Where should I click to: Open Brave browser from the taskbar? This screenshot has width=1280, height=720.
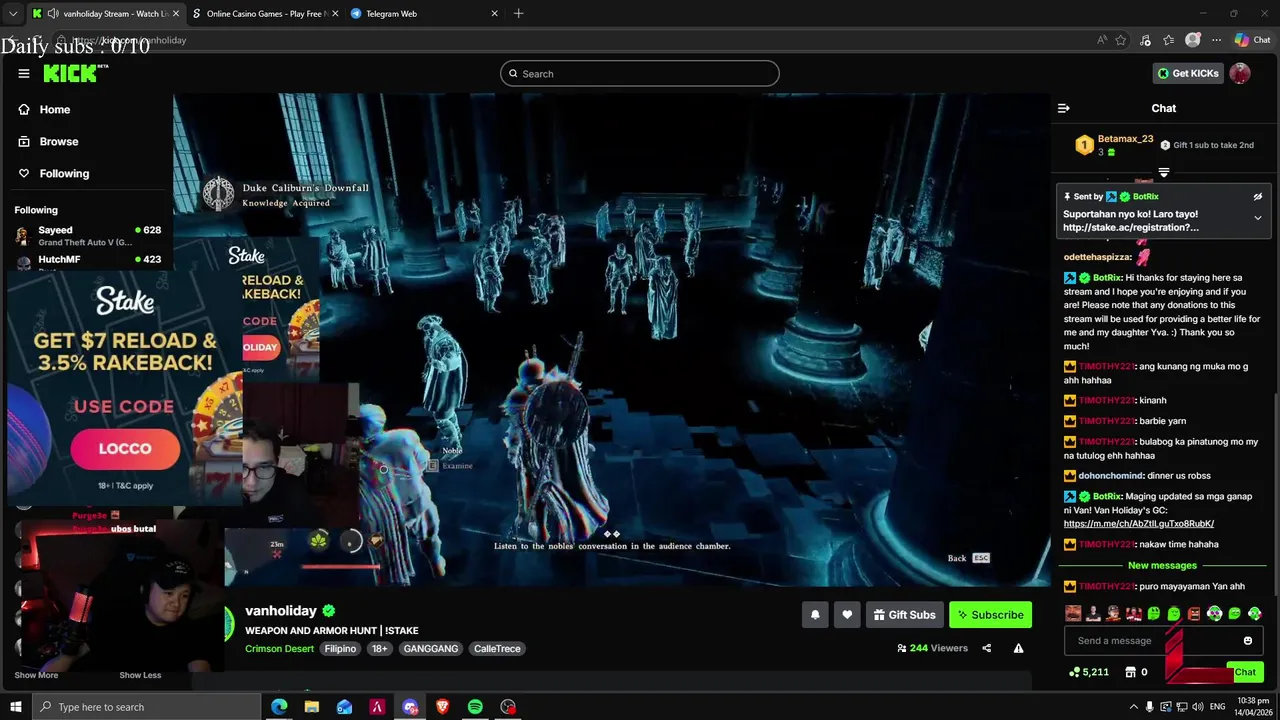442,707
